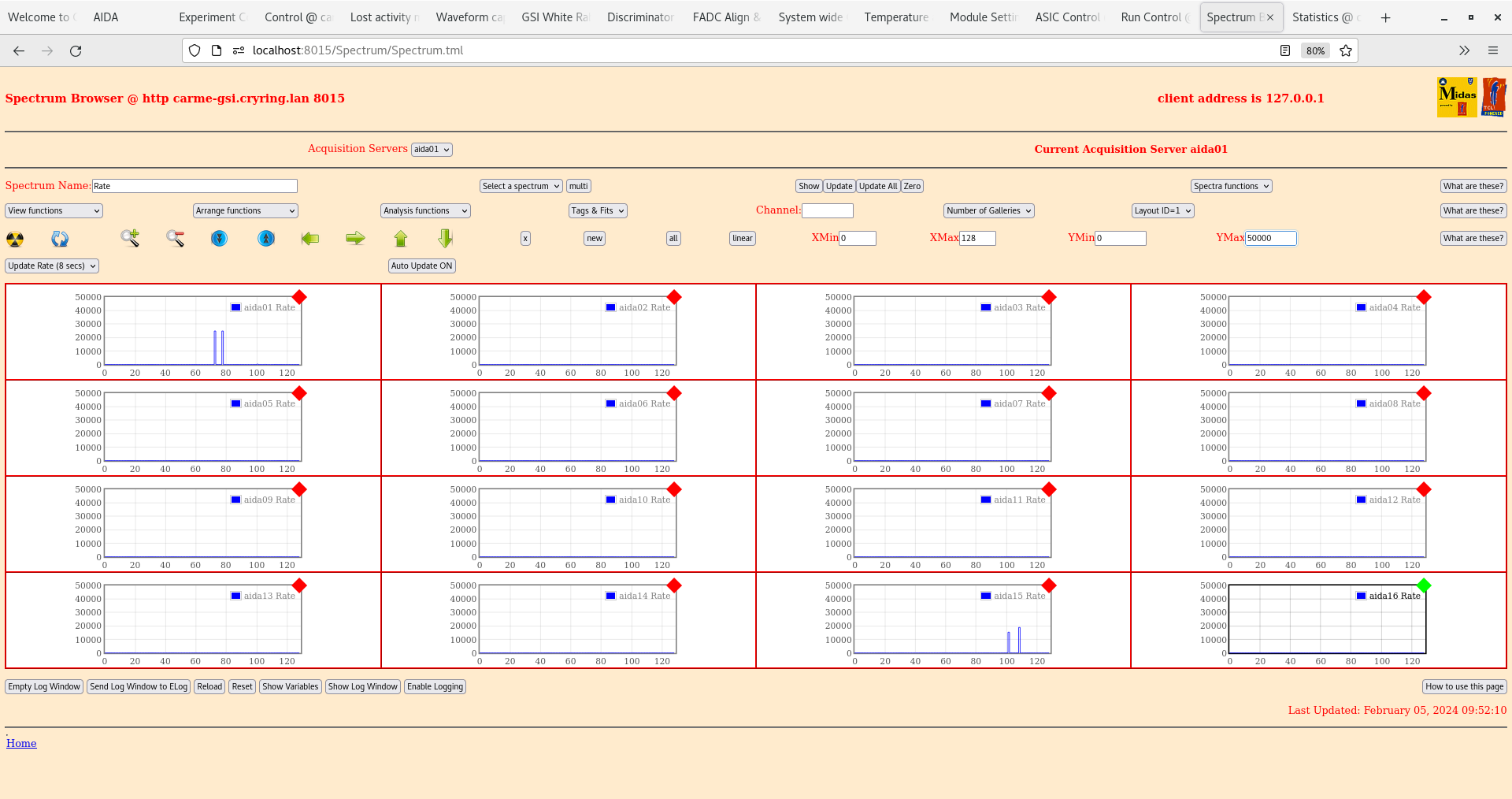Click the blue aida01 Rate legend swatch
The width and height of the screenshot is (1512, 799).
pos(235,307)
